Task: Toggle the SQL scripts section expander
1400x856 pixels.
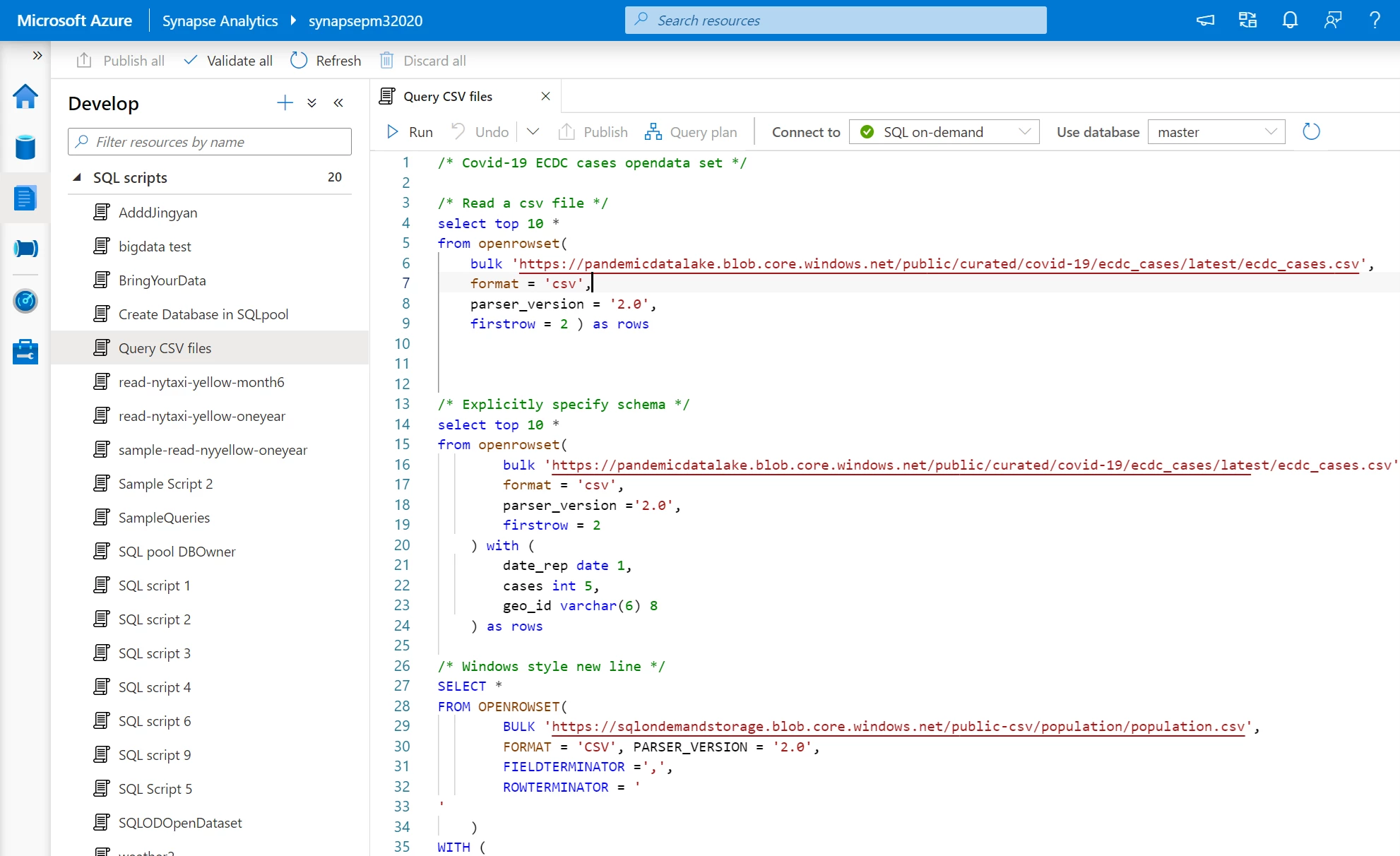Action: pyautogui.click(x=76, y=177)
